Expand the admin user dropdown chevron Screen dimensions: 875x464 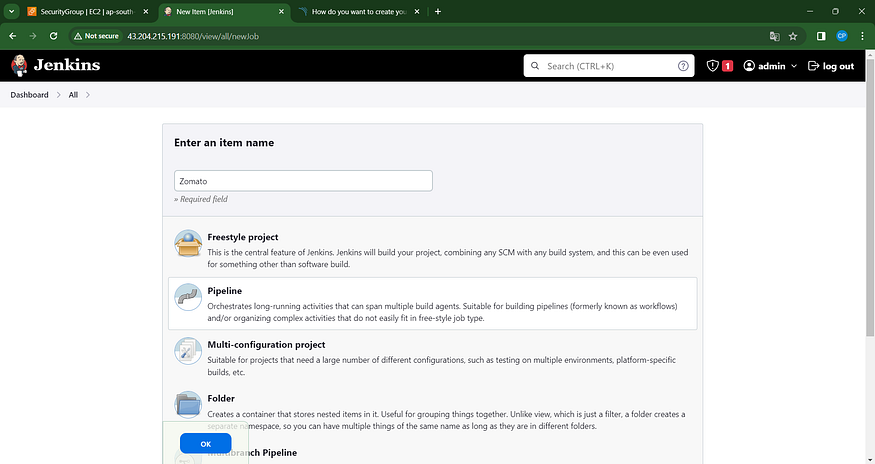pos(794,66)
